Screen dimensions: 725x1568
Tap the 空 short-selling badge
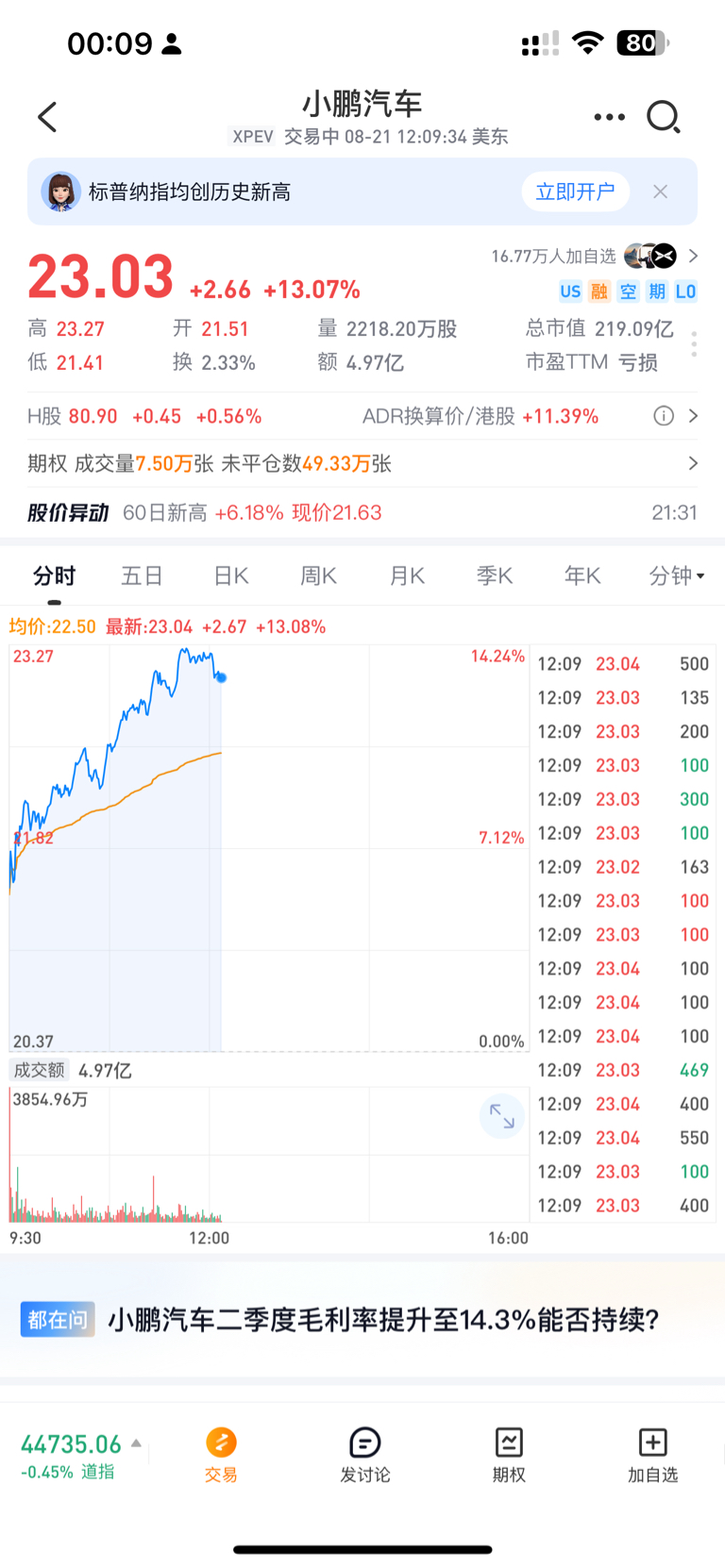pyautogui.click(x=628, y=292)
